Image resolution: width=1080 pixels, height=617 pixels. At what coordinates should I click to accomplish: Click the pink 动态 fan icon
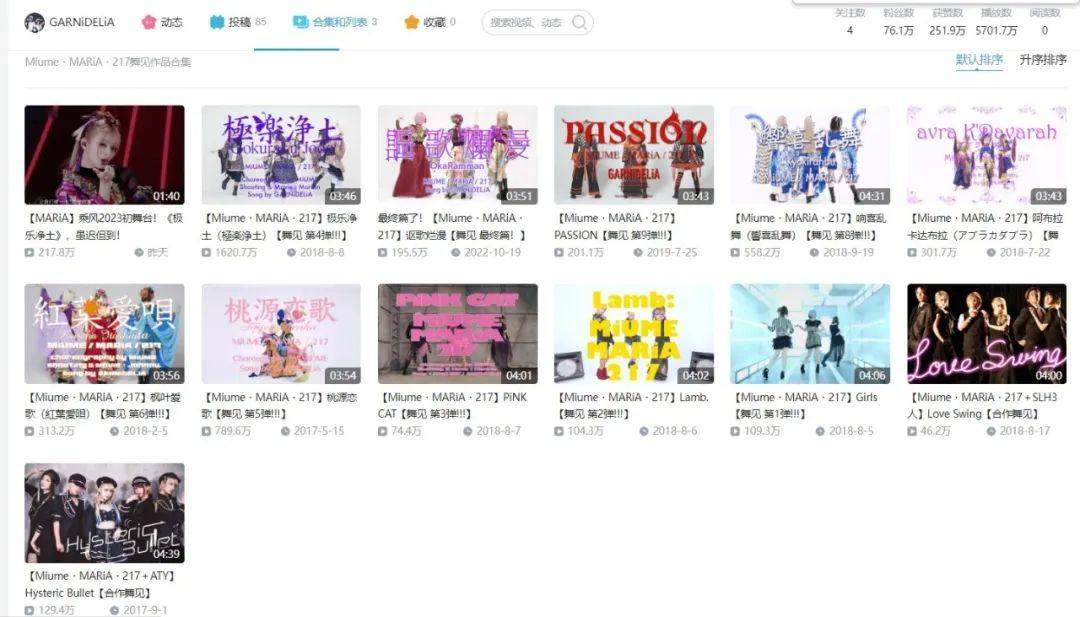pos(149,22)
